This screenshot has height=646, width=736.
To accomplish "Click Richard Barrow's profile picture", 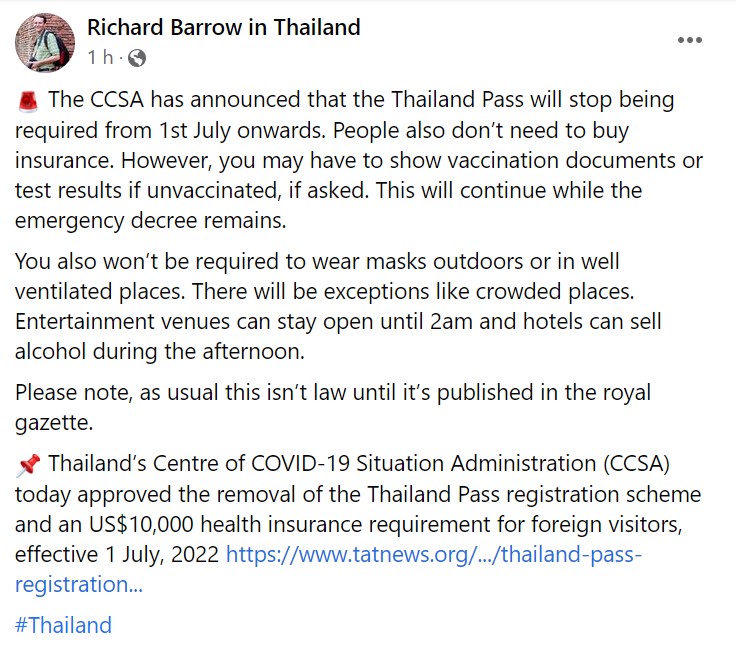I will pos(44,43).
